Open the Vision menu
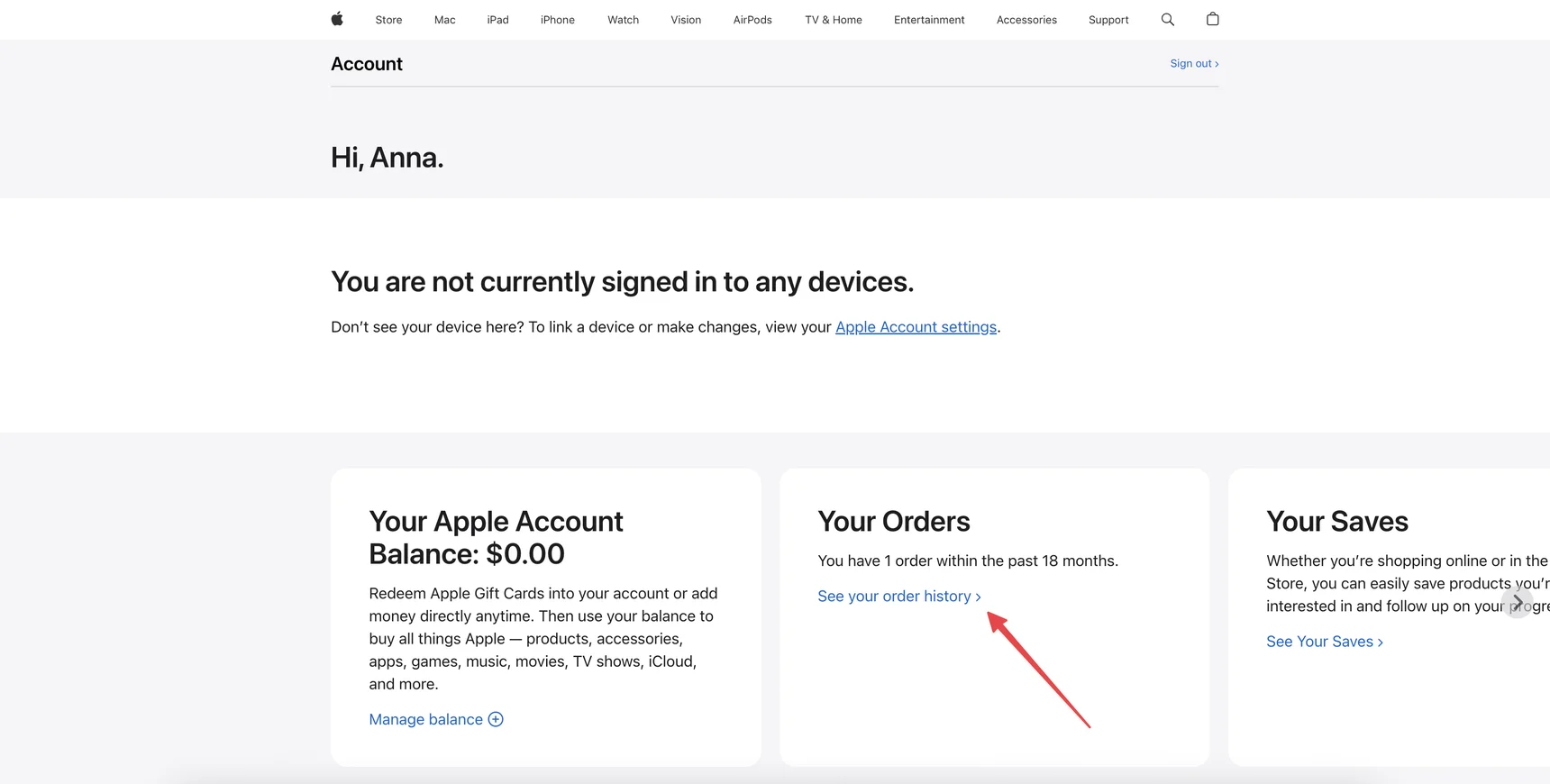The image size is (1550, 784). pyautogui.click(x=686, y=20)
